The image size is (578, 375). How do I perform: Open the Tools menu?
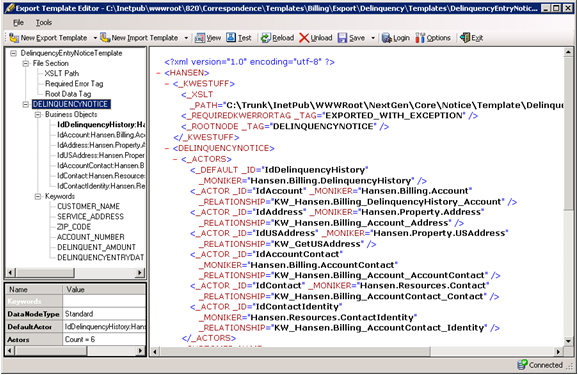[43, 23]
